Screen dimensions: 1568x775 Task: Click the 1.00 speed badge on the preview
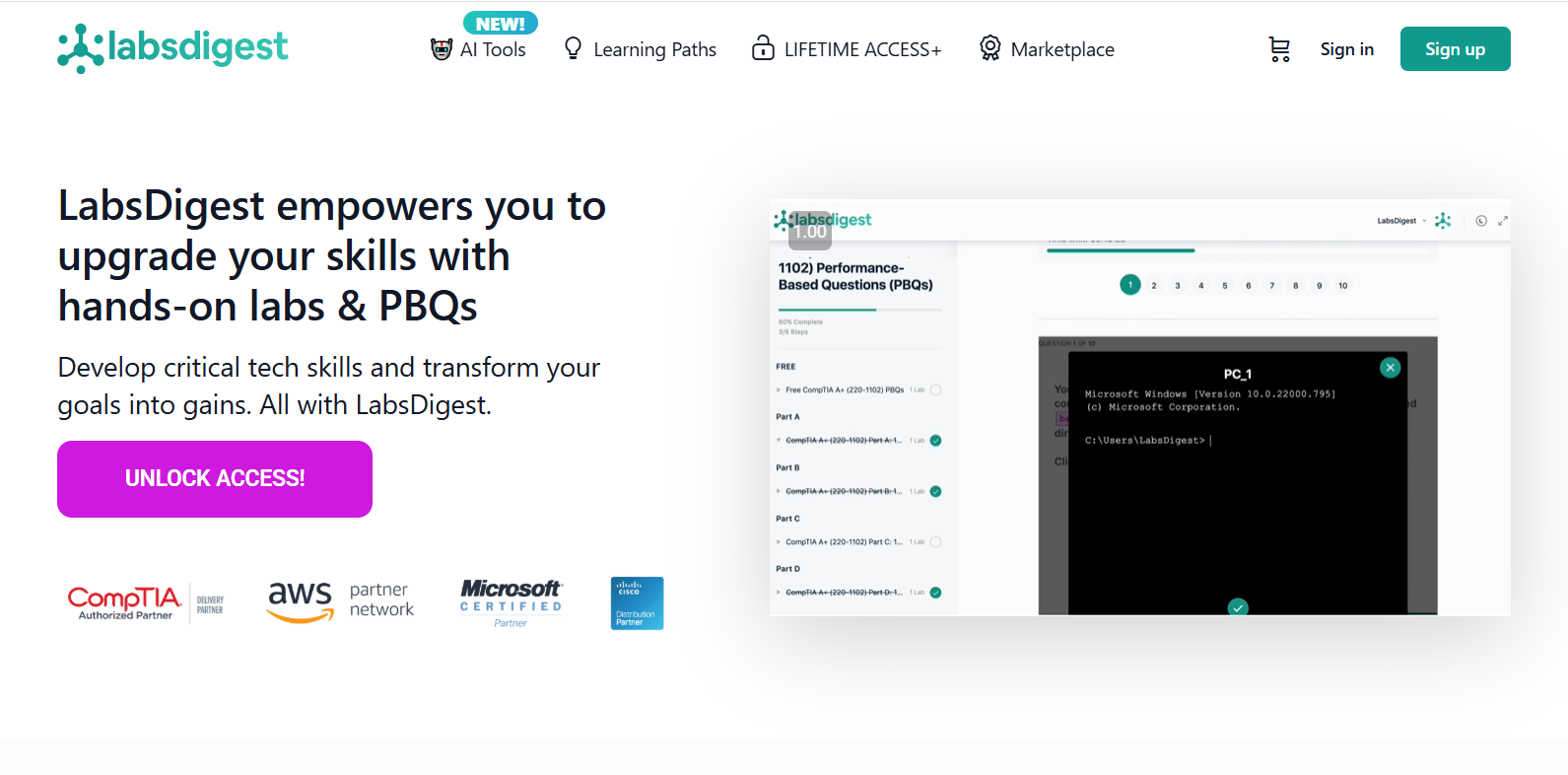pos(810,232)
